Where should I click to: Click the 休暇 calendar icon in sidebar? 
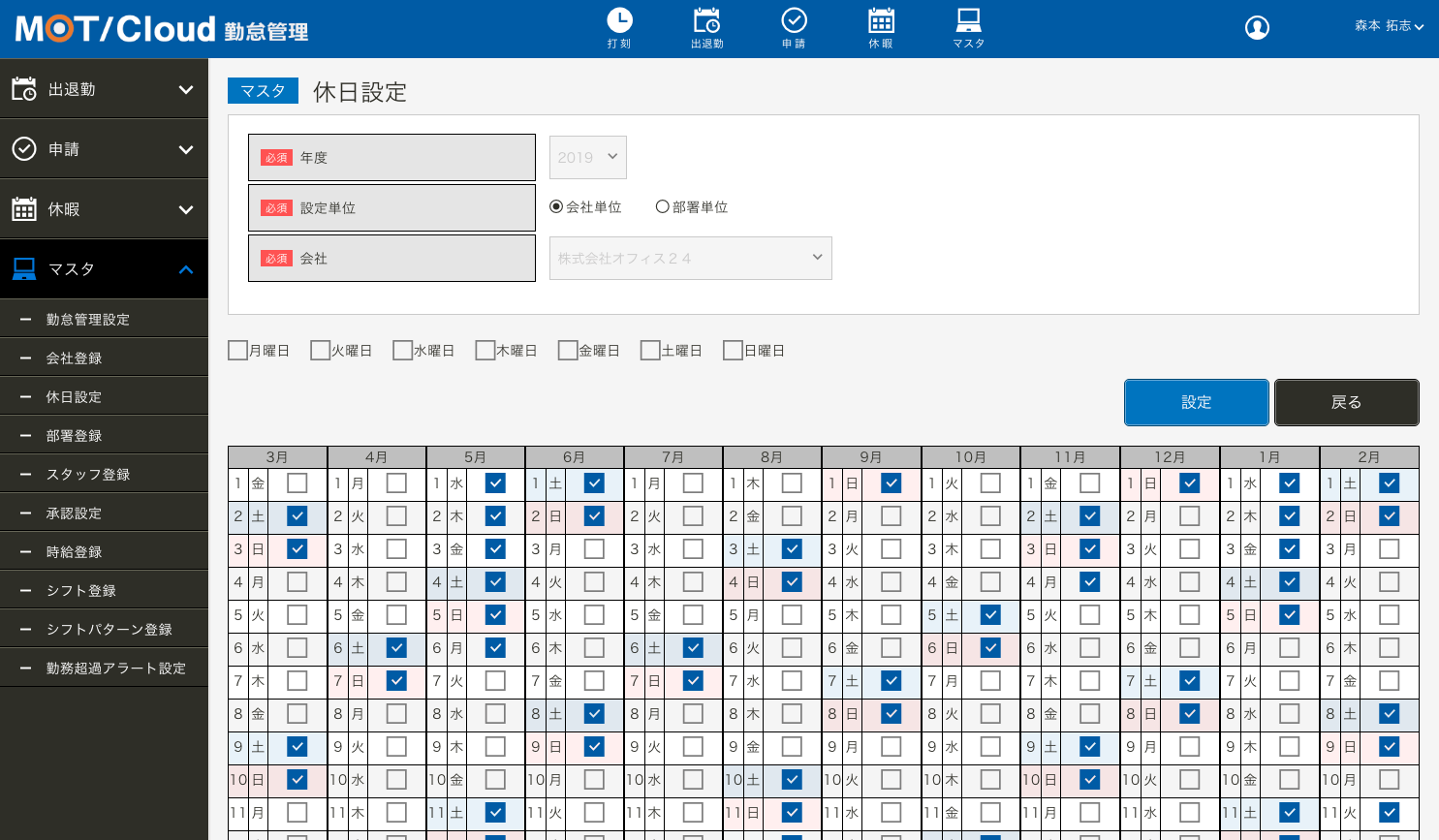point(24,209)
